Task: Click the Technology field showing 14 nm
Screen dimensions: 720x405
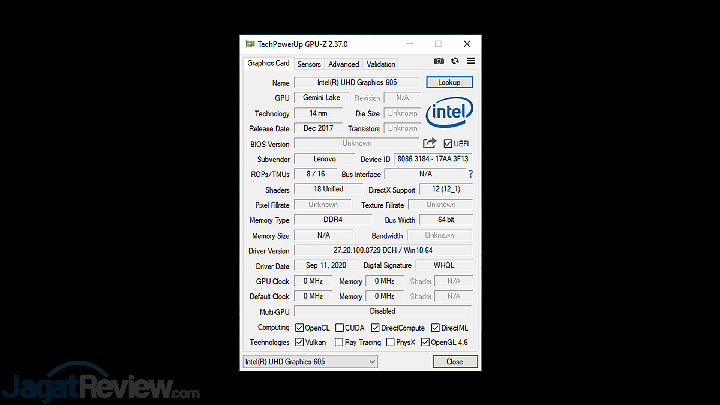Action: 318,113
